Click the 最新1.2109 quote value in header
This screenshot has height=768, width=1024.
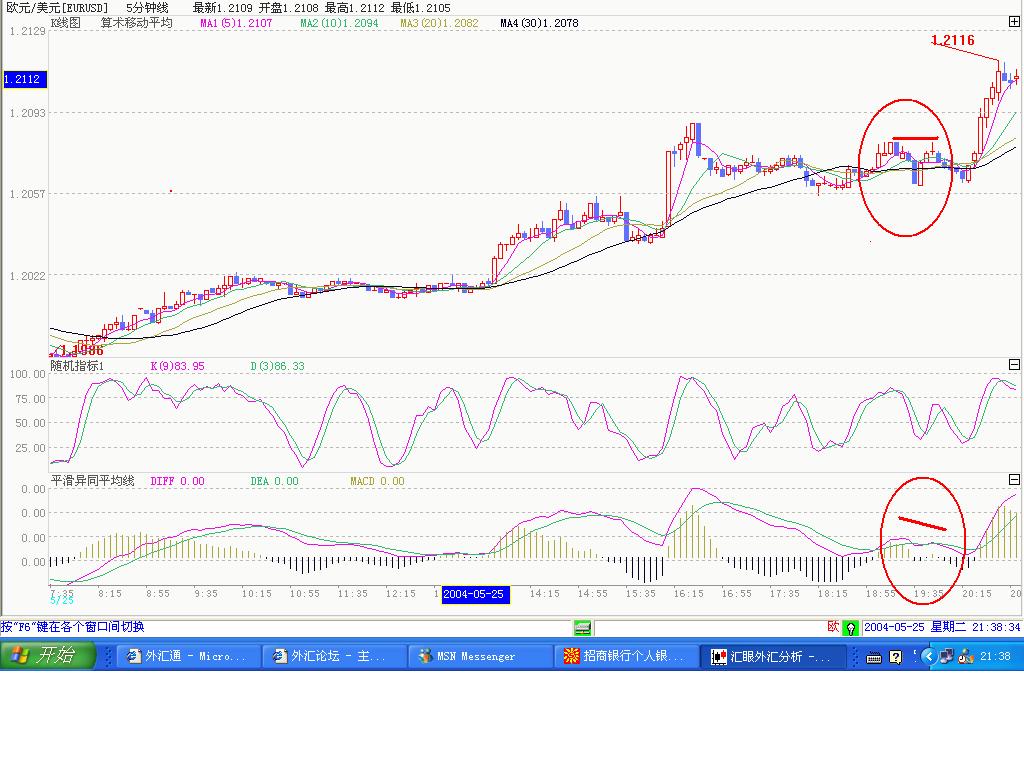pos(223,8)
